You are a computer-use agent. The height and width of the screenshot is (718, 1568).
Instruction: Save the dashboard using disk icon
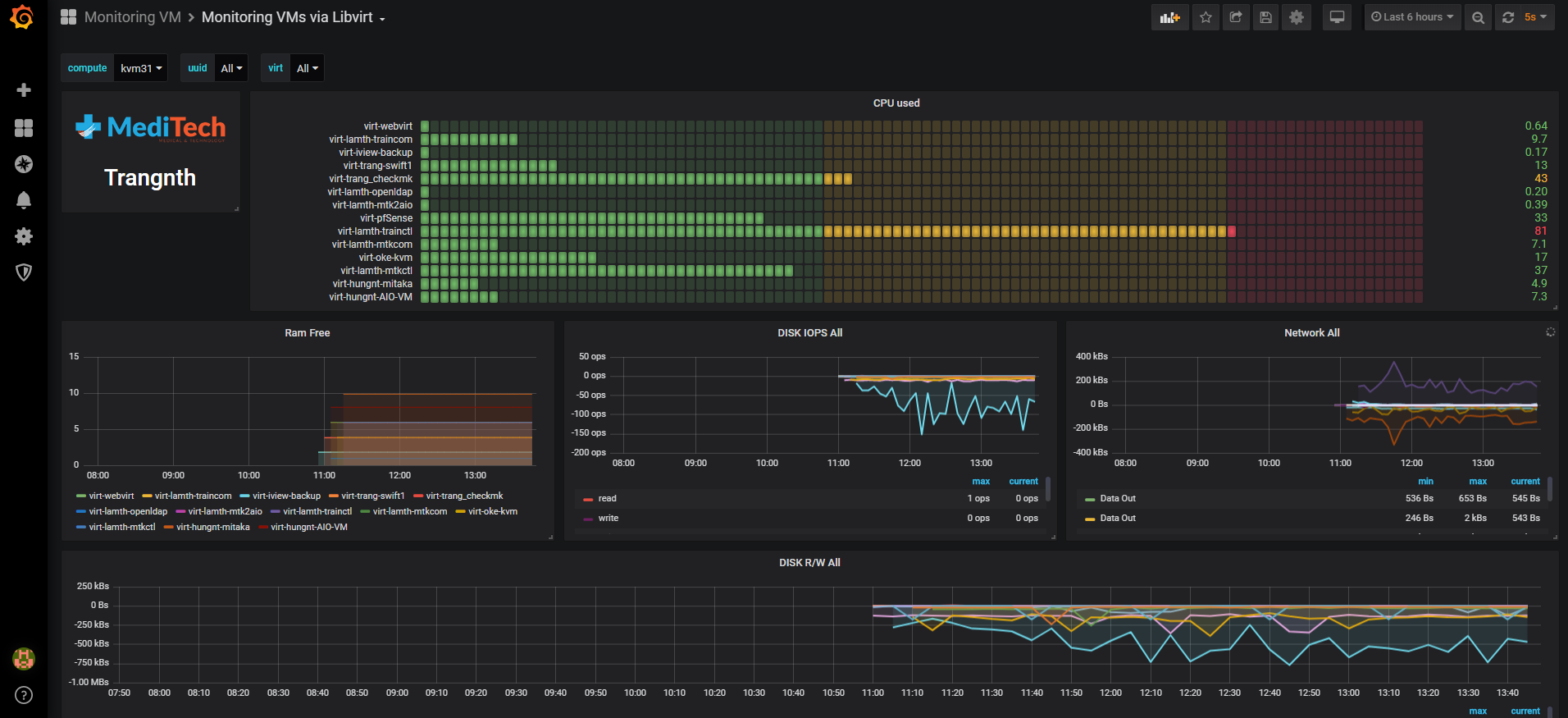[1266, 17]
